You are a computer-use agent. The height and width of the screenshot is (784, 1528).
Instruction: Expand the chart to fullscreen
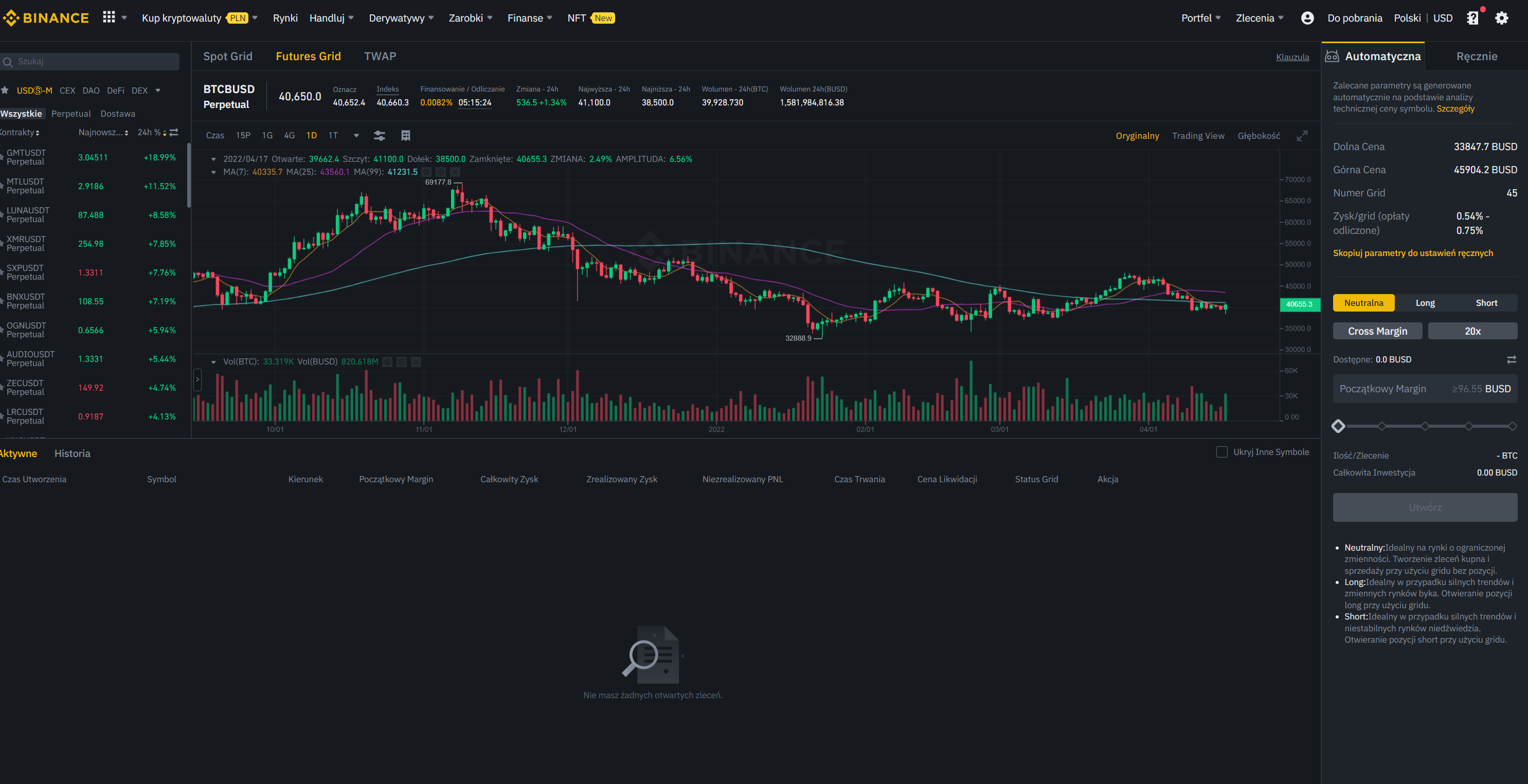tap(1301, 136)
